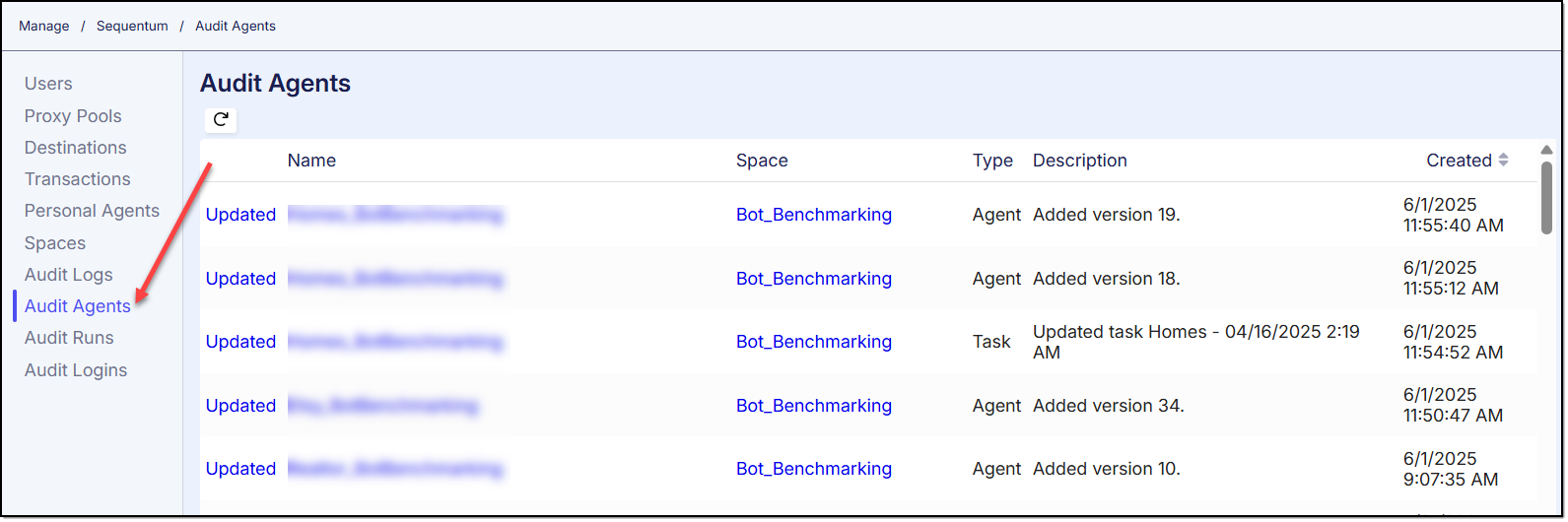Open Updated link for Added version 19 row

click(x=240, y=215)
